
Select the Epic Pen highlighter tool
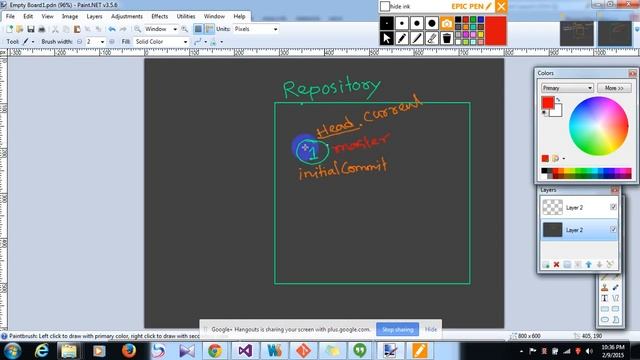pyautogui.click(x=417, y=38)
